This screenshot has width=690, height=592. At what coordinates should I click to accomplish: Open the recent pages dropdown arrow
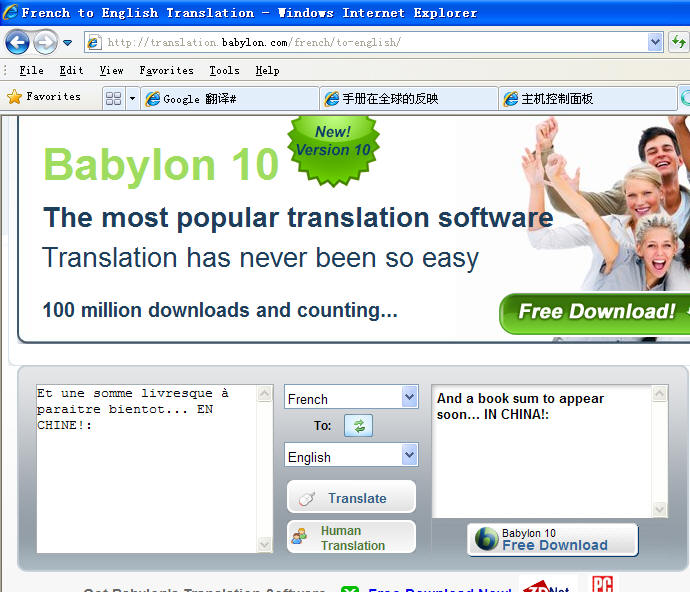click(67, 43)
